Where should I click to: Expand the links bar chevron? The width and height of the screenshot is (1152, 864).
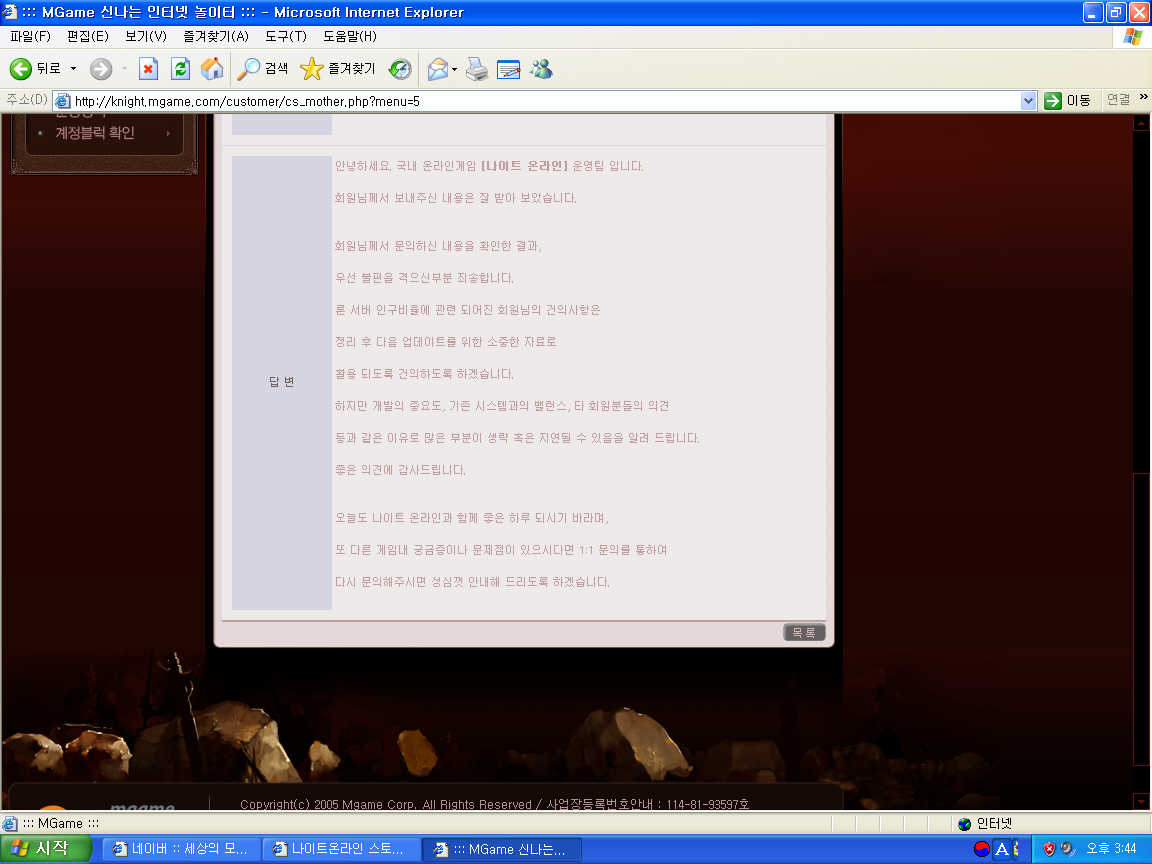pos(1143,97)
